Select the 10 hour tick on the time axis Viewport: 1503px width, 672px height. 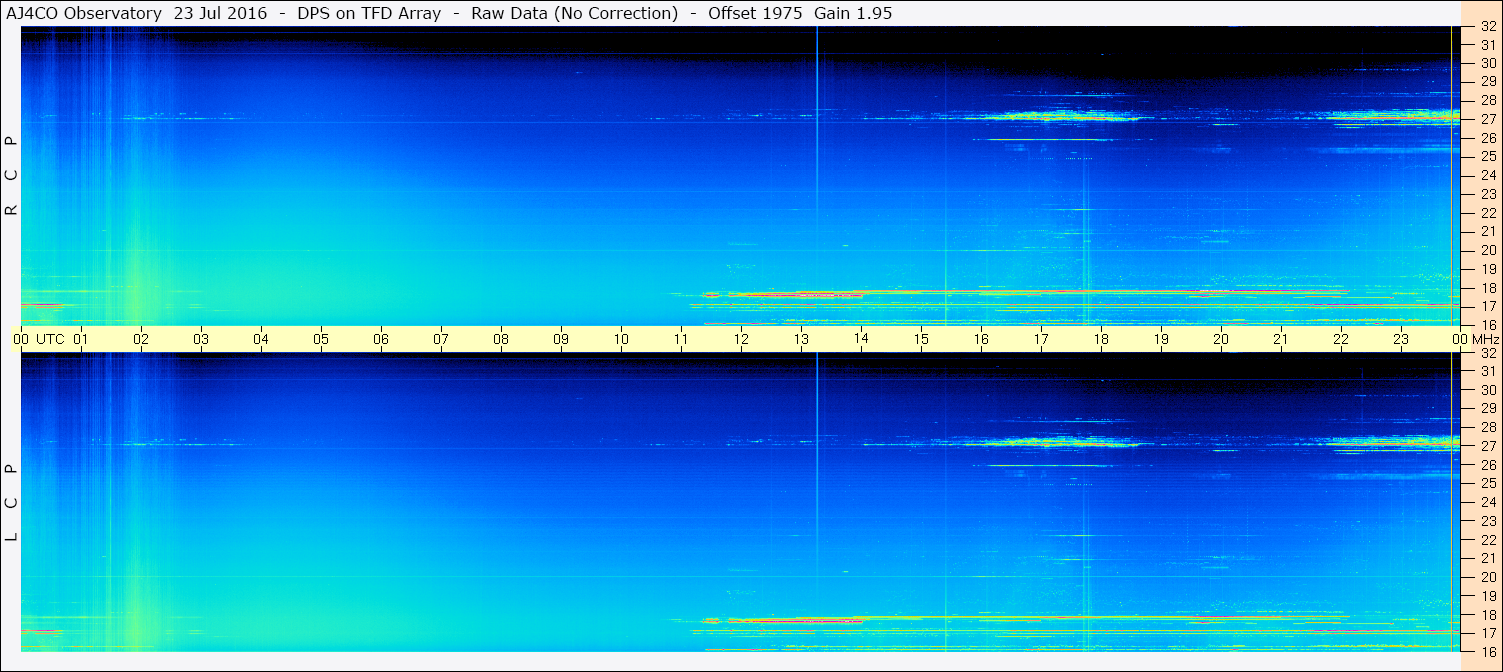click(621, 339)
